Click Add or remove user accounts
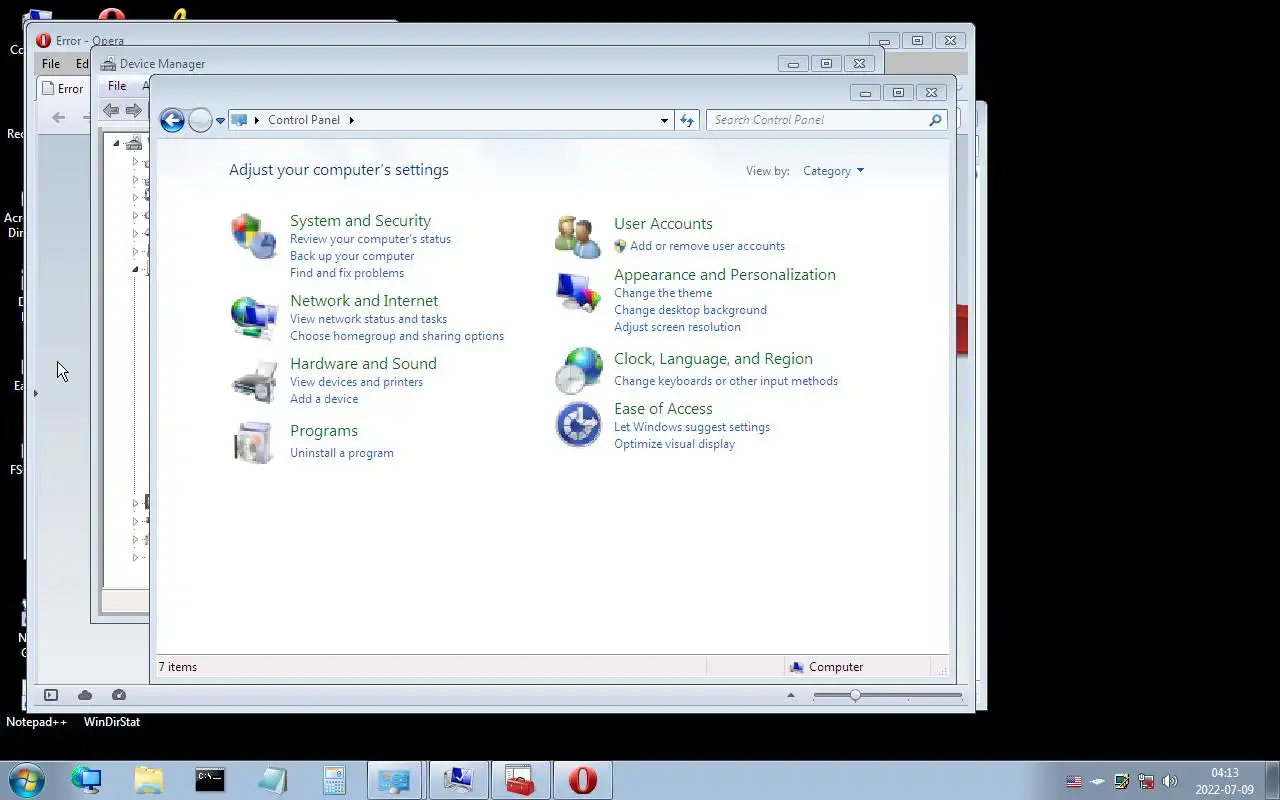Image resolution: width=1280 pixels, height=800 pixels. tap(707, 246)
